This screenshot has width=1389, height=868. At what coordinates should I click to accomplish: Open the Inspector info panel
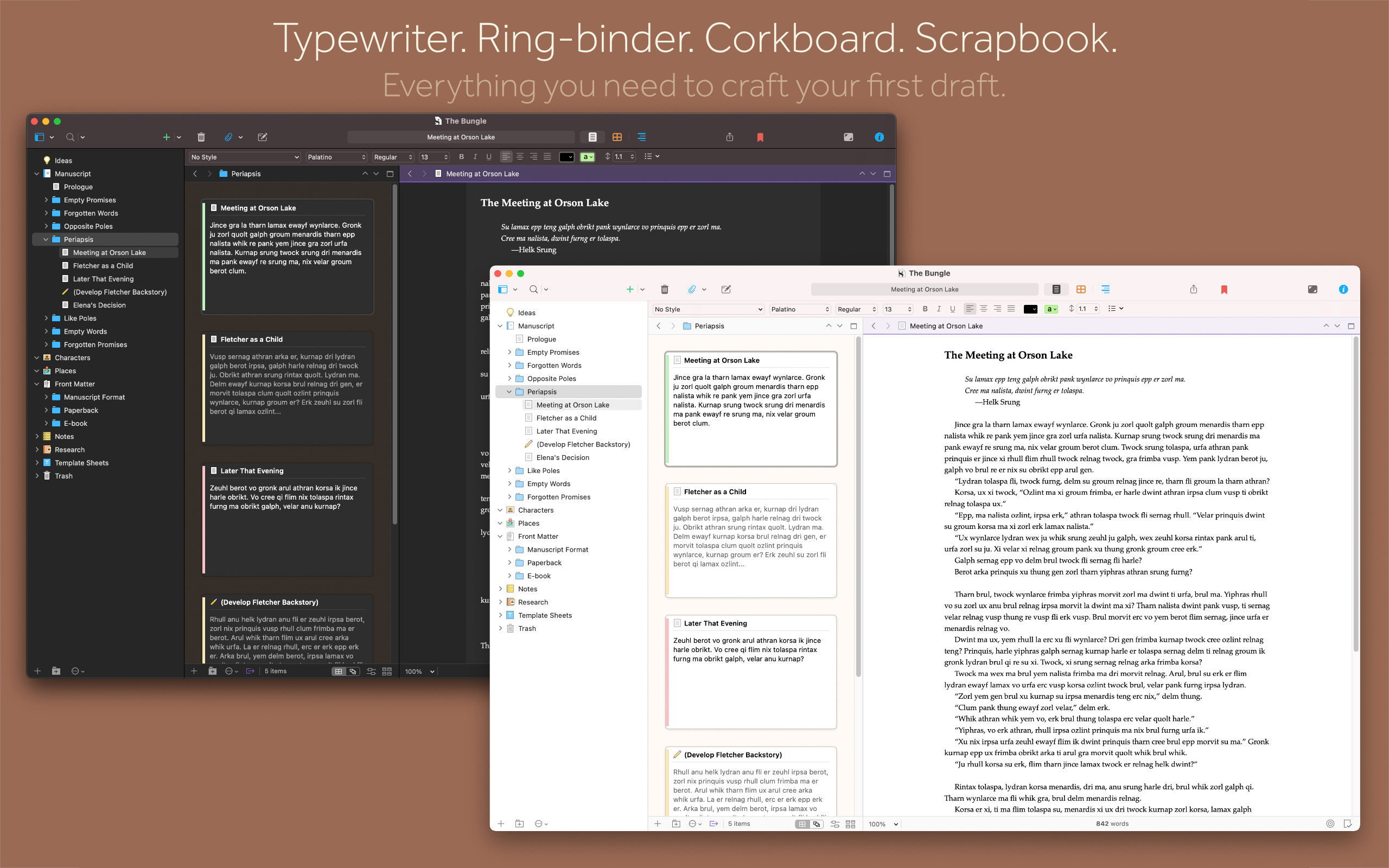(1343, 289)
